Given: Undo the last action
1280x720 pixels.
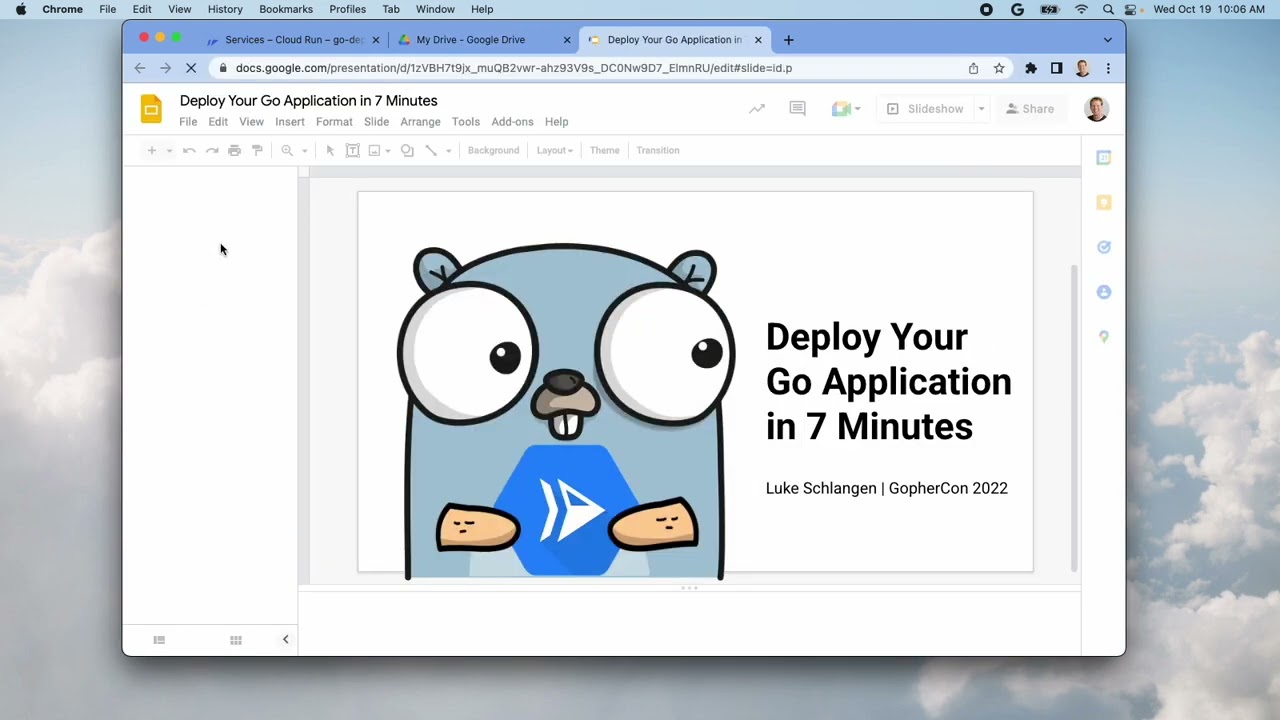Looking at the screenshot, I should coord(189,150).
